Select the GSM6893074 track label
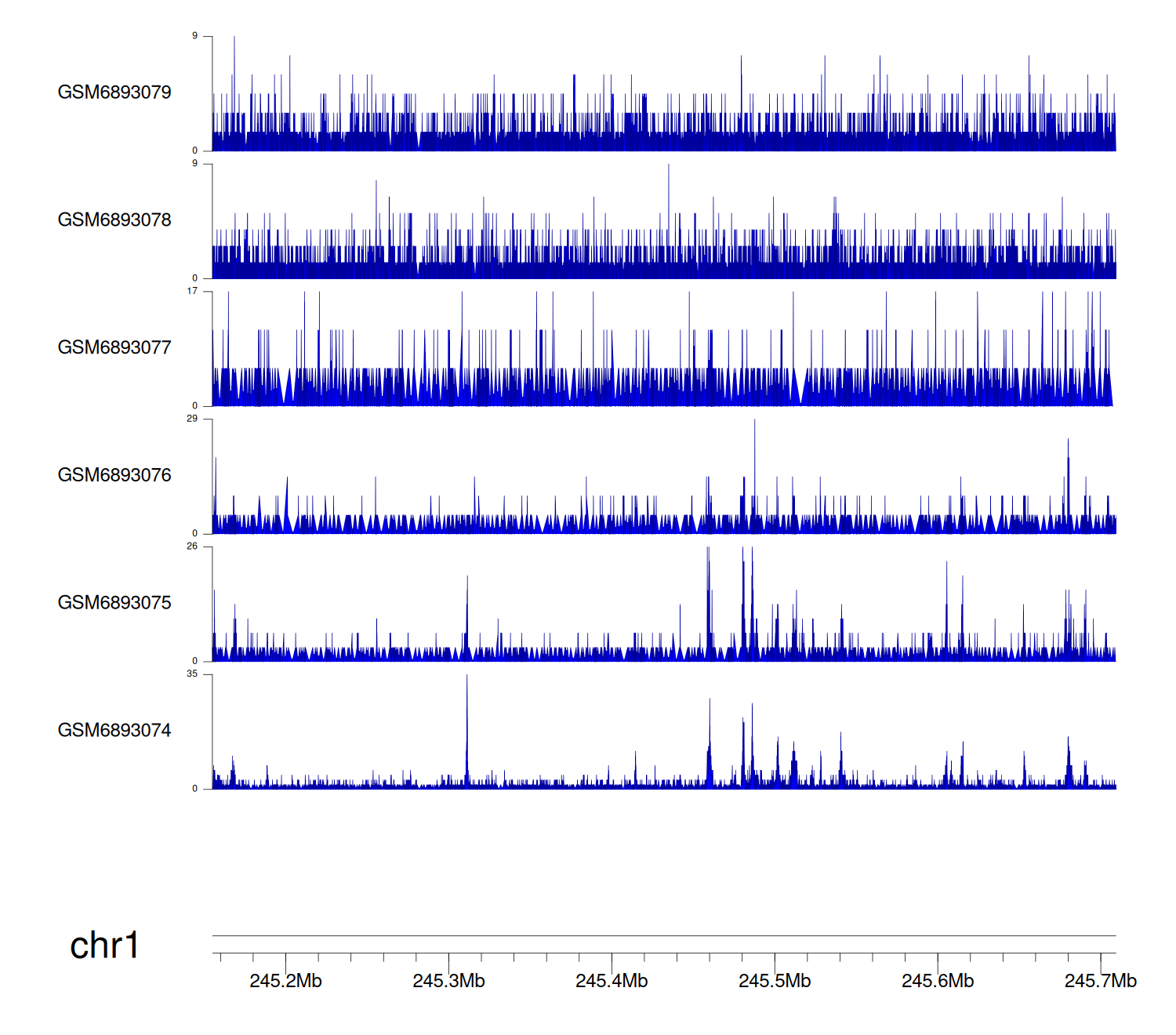Viewport: 1176px width, 1035px height. pyautogui.click(x=114, y=731)
